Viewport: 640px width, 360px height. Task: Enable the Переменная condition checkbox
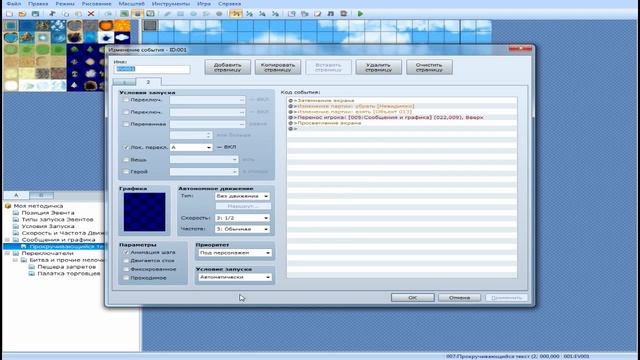point(126,124)
